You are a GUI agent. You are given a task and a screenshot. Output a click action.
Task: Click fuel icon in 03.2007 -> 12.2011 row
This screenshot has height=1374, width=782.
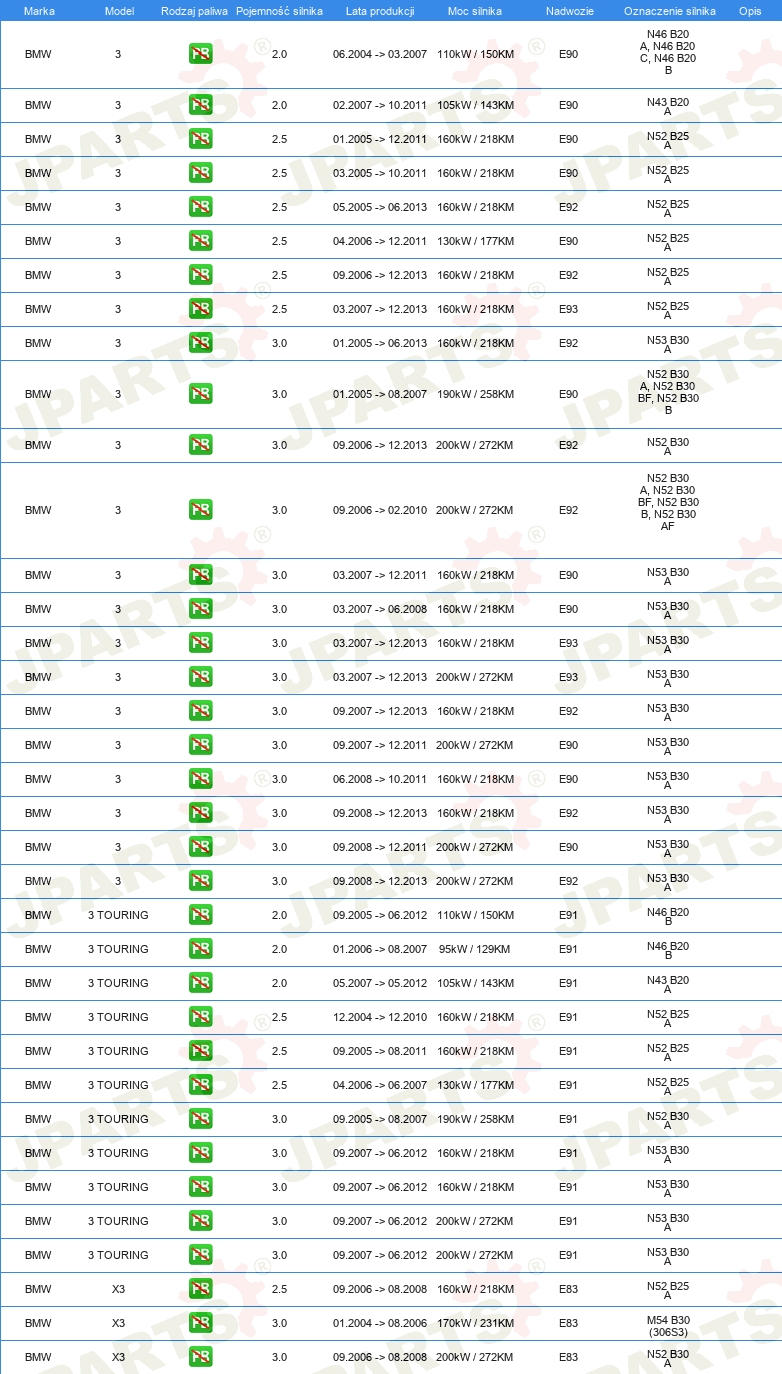[x=200, y=575]
